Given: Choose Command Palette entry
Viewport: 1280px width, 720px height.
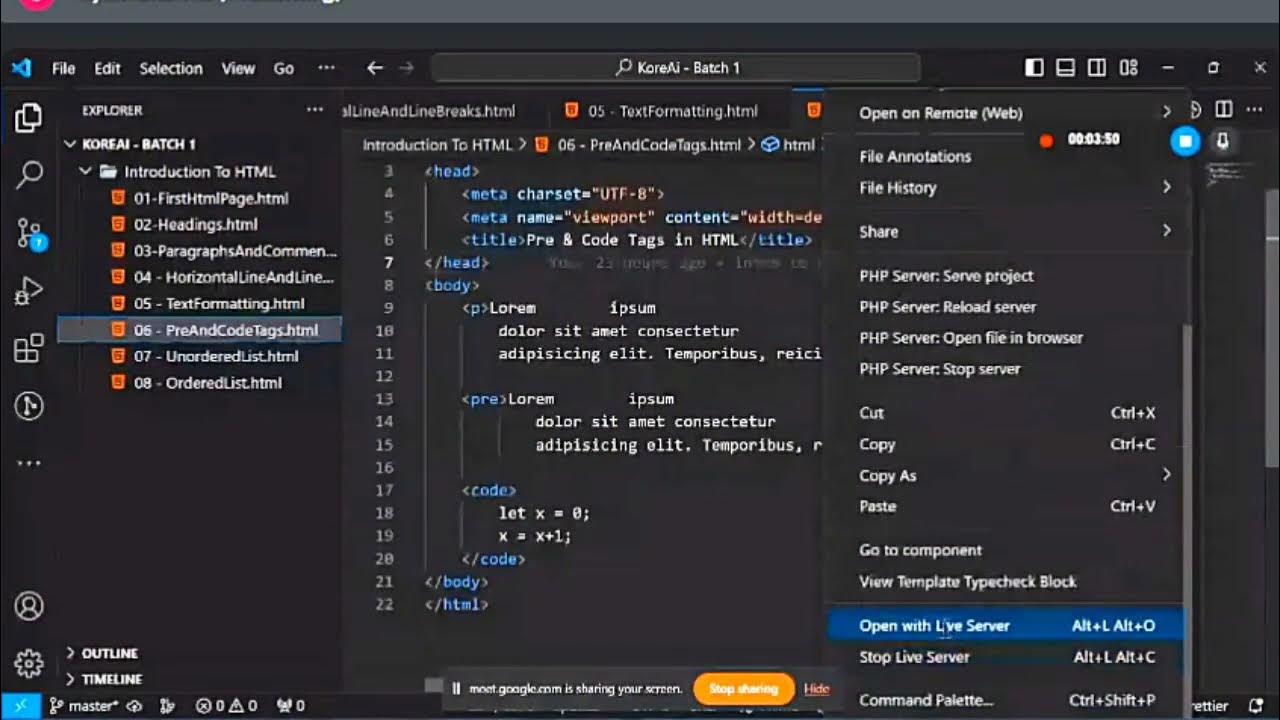Looking at the screenshot, I should pyautogui.click(x=1005, y=700).
